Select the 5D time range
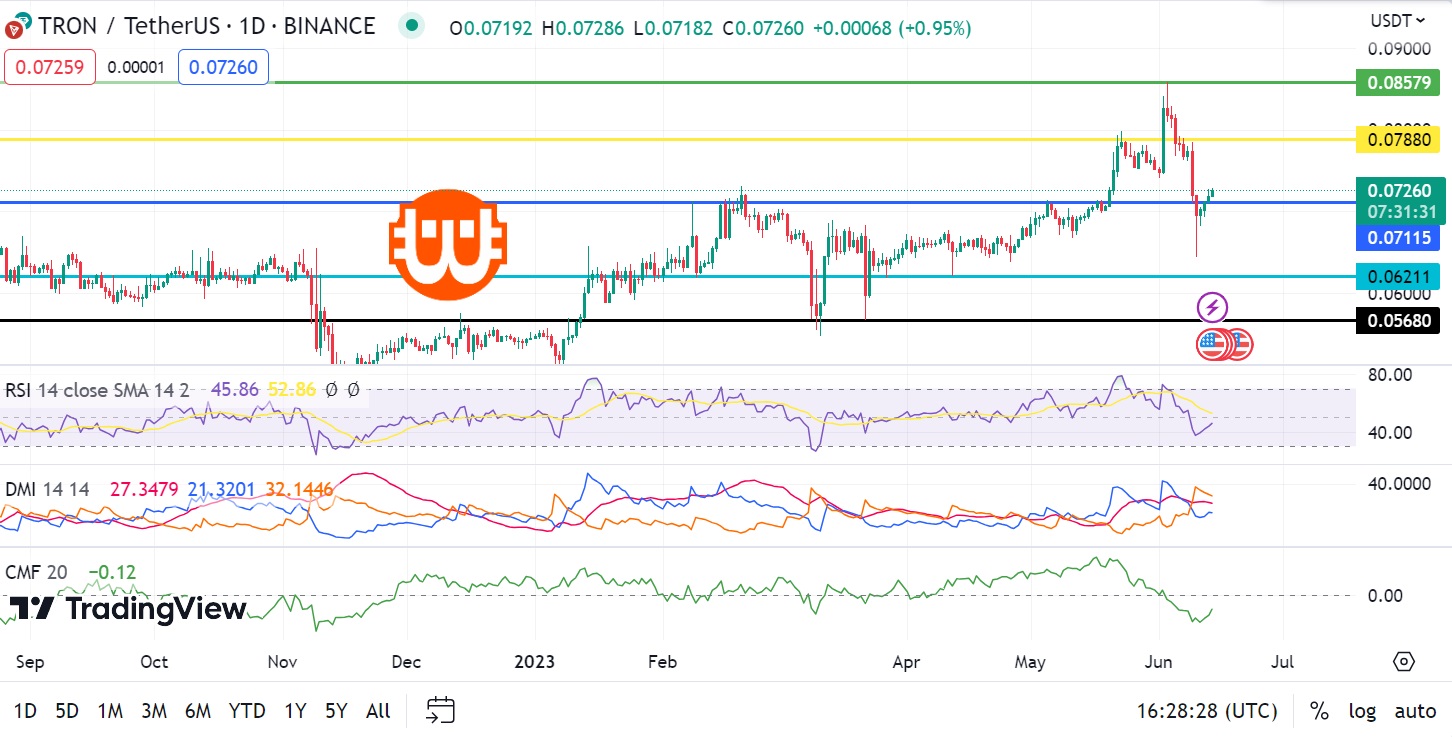Image resolution: width=1452 pixels, height=737 pixels. (x=67, y=711)
